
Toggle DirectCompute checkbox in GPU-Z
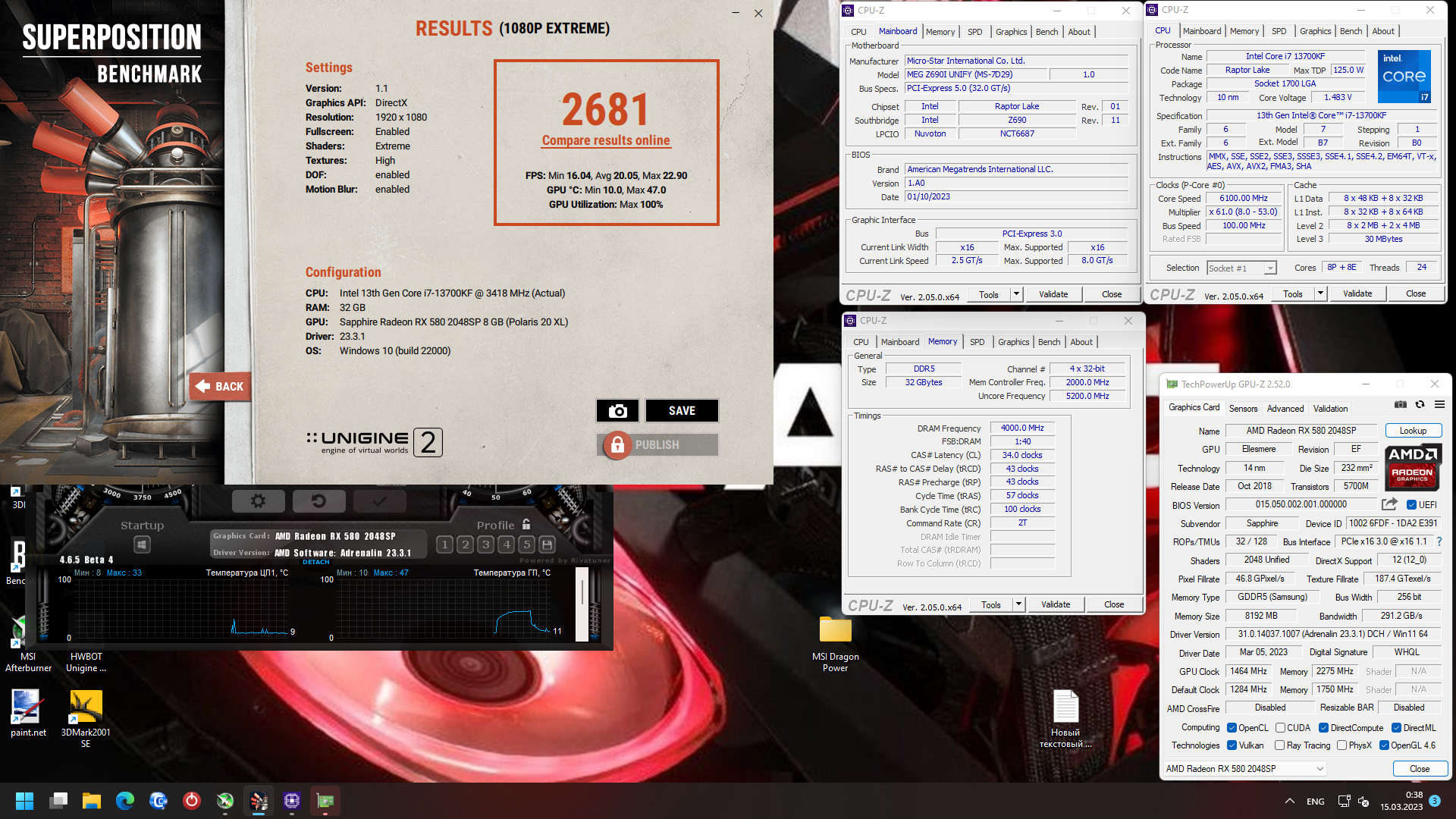(x=1323, y=728)
